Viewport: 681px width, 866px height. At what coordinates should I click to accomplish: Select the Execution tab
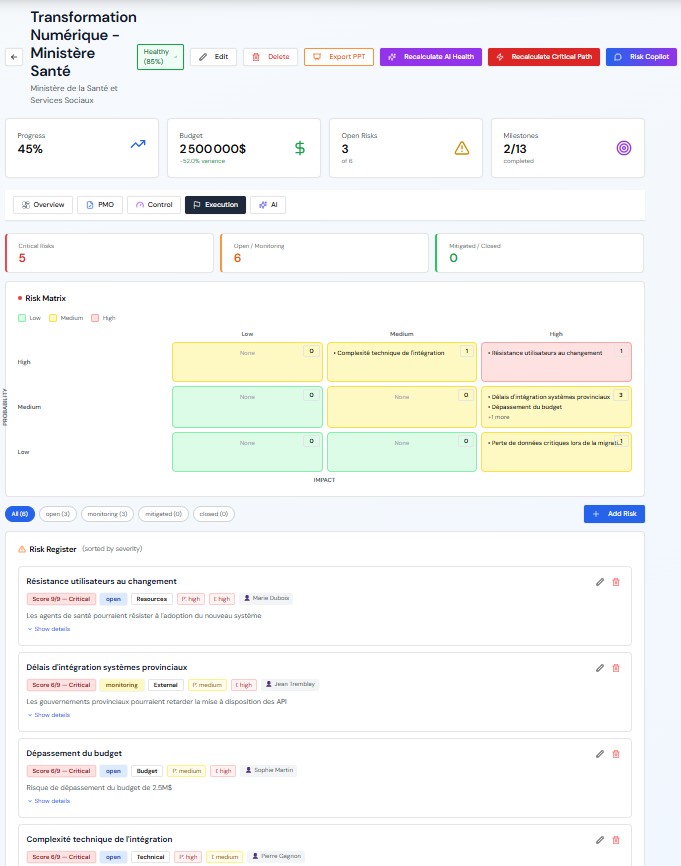pos(215,205)
